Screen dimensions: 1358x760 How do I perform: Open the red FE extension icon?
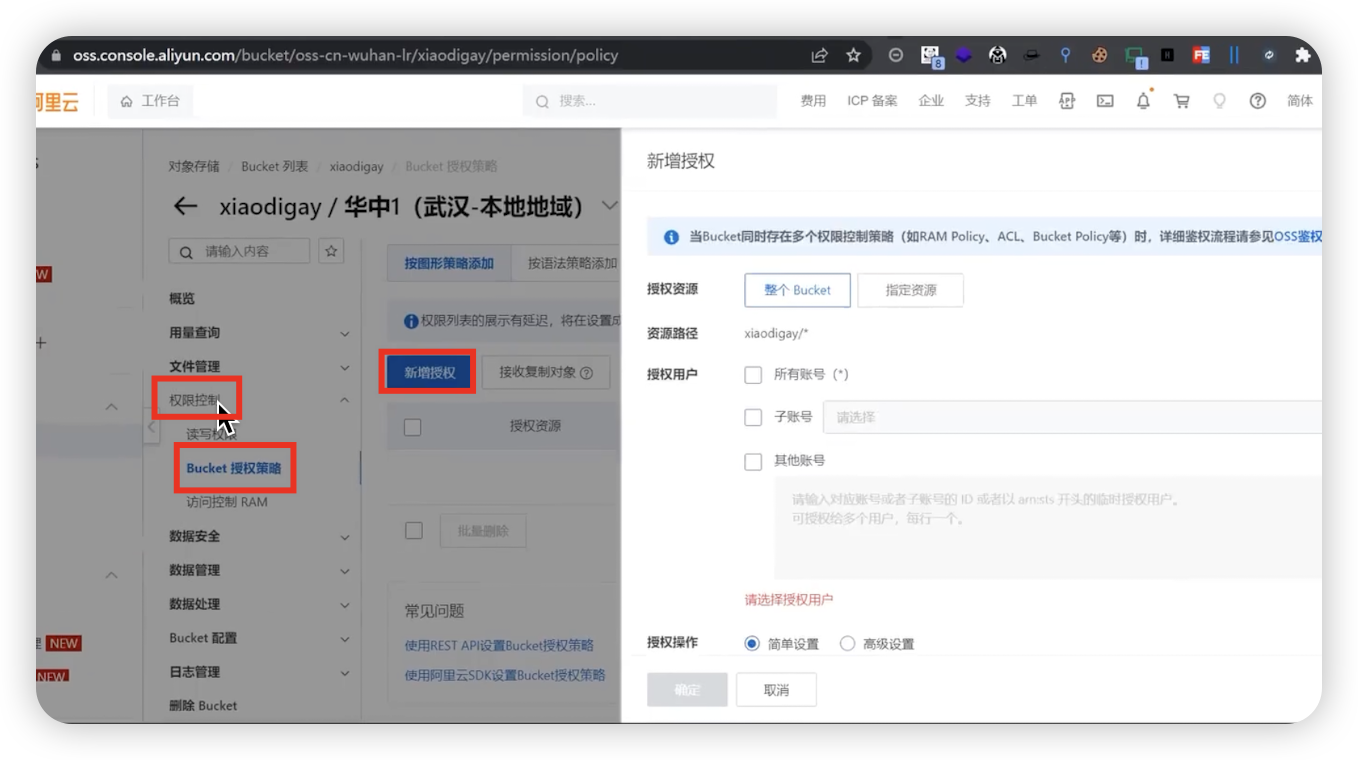click(x=1201, y=56)
